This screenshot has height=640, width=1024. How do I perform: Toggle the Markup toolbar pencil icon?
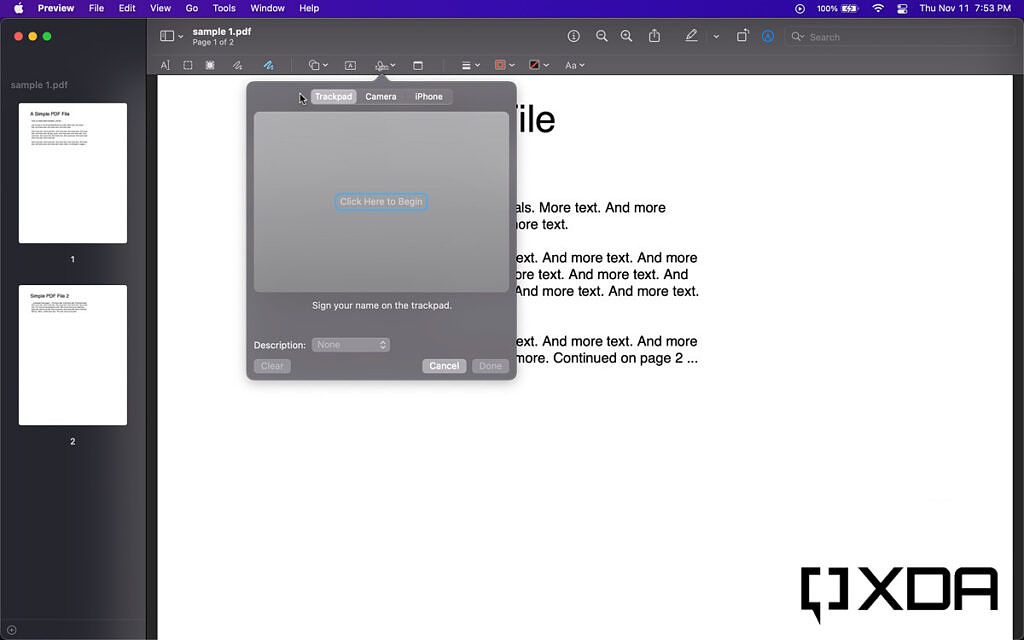[x=691, y=35]
